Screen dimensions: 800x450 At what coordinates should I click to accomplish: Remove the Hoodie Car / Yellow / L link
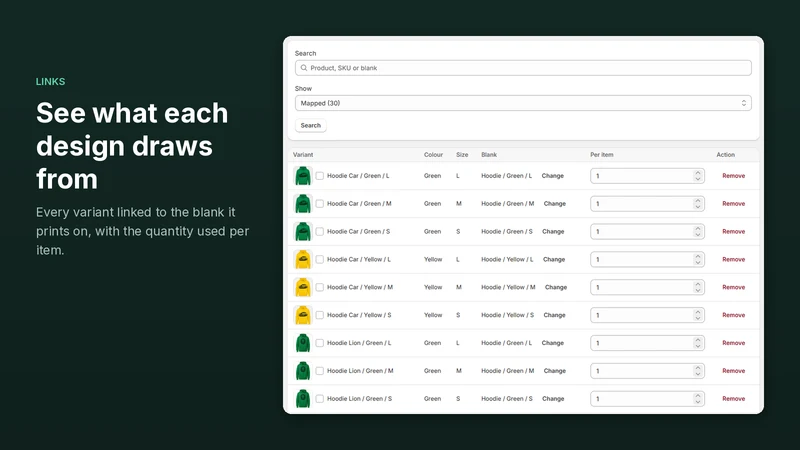click(734, 259)
